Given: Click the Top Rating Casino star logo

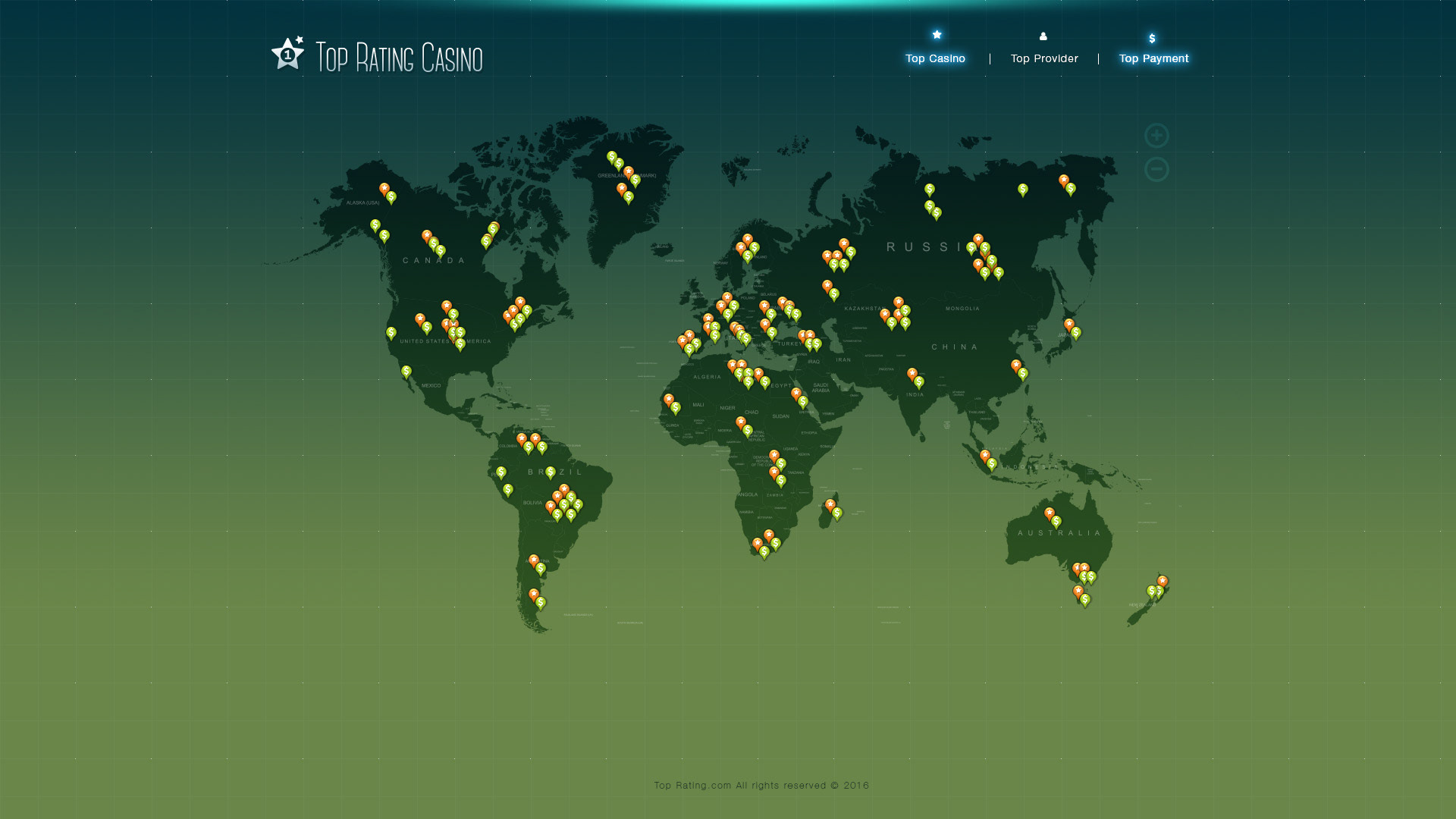Looking at the screenshot, I should point(288,54).
